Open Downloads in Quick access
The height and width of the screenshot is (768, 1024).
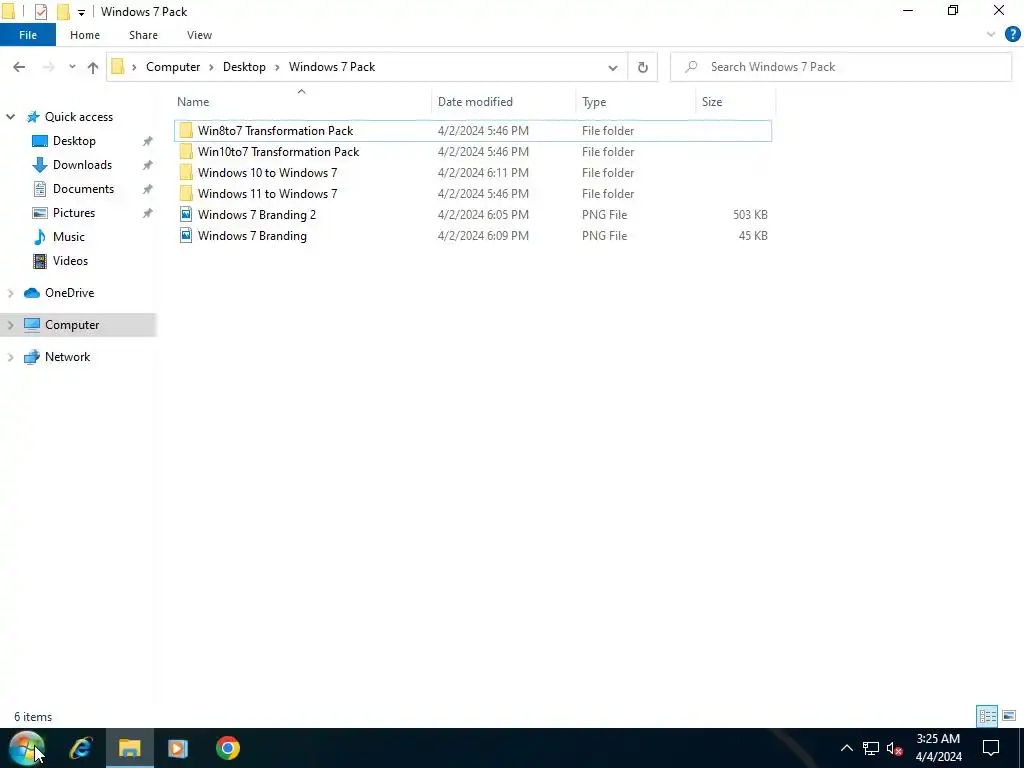(82, 165)
